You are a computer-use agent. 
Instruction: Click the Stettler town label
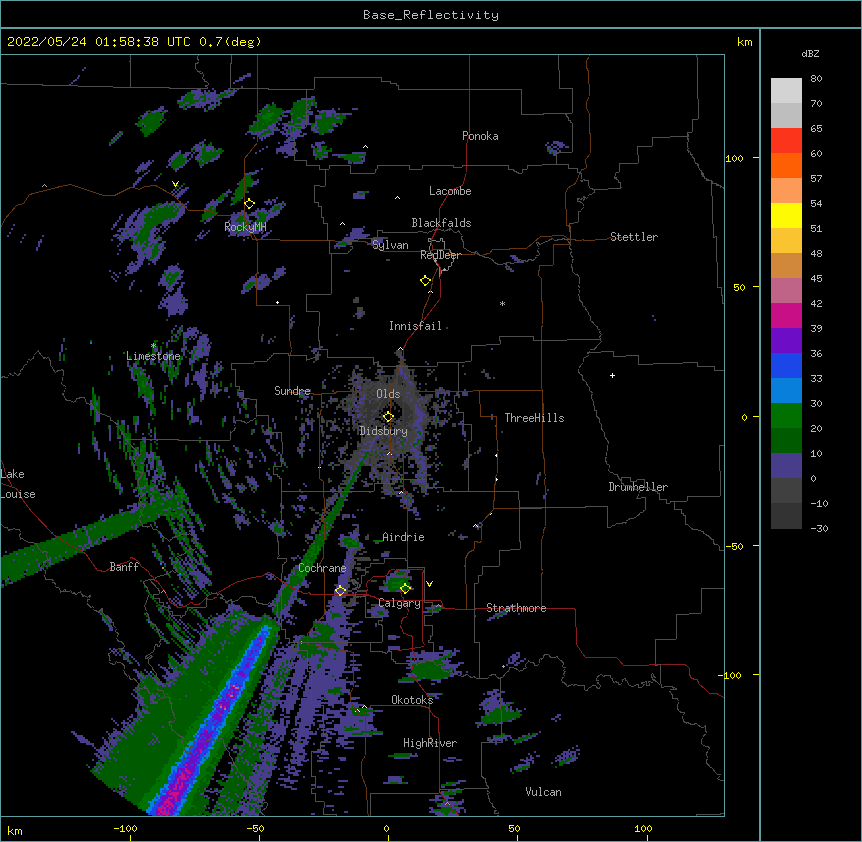click(633, 237)
